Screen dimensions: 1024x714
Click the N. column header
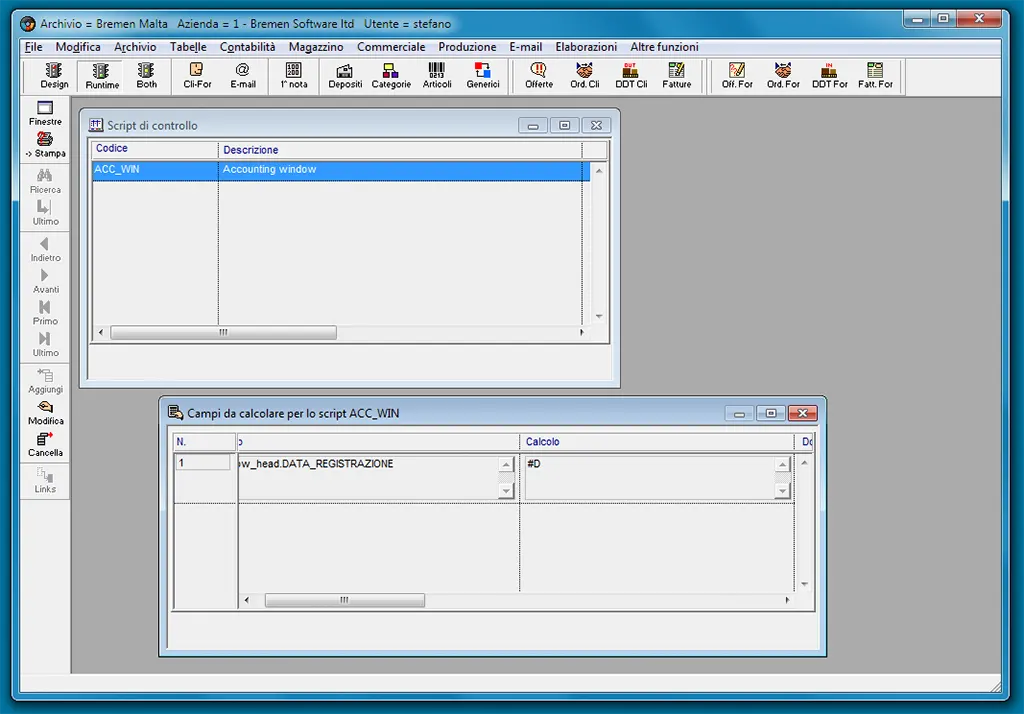point(204,442)
